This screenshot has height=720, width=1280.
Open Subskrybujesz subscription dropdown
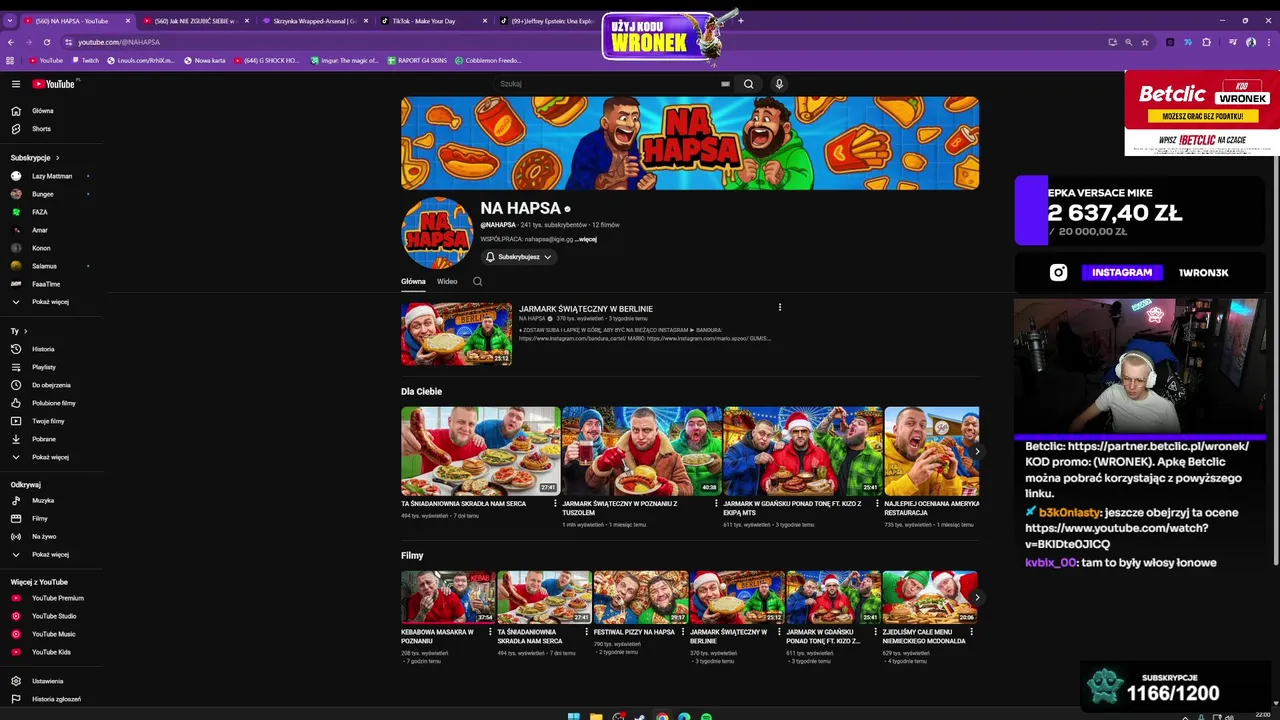518,257
